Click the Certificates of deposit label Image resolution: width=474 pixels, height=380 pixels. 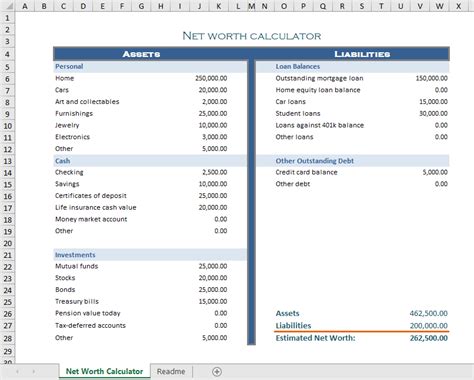(x=91, y=196)
